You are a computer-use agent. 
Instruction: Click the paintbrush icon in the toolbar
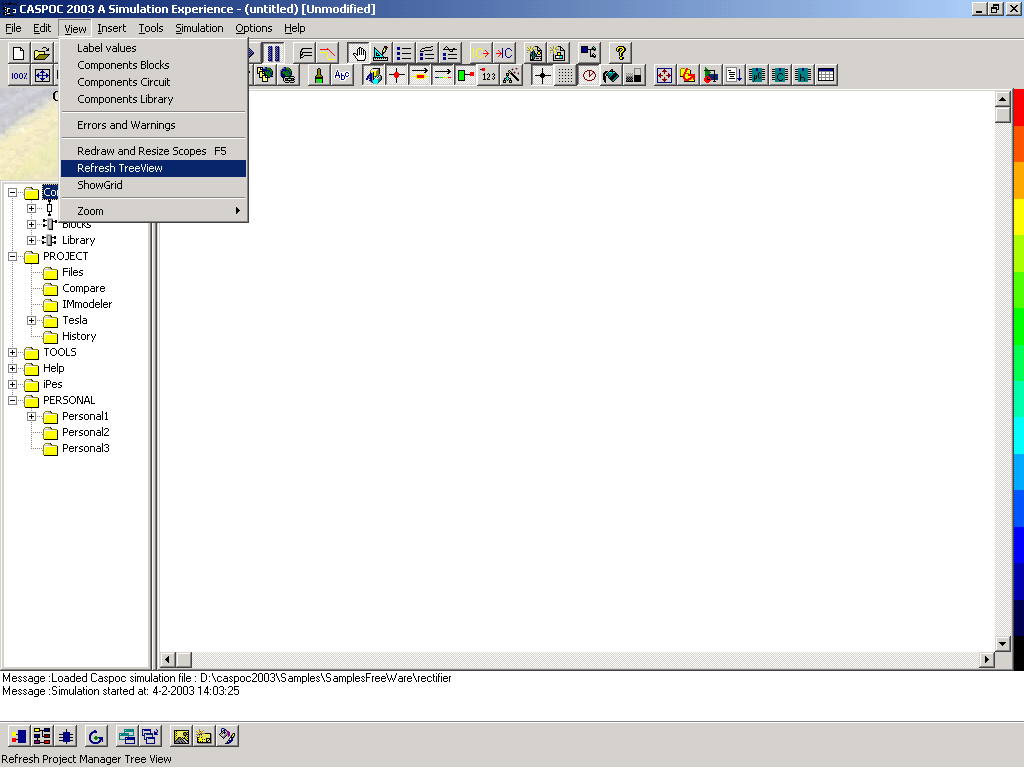coord(319,75)
